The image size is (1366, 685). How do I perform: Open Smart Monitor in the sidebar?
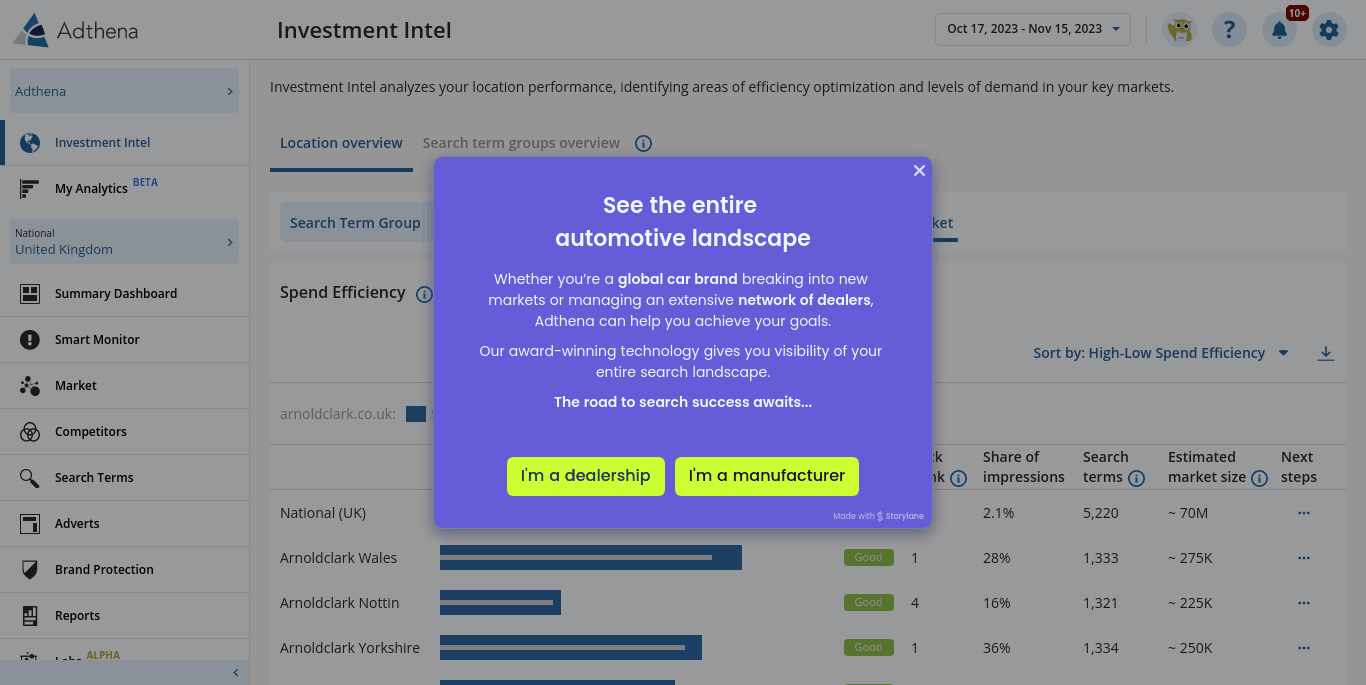97,340
